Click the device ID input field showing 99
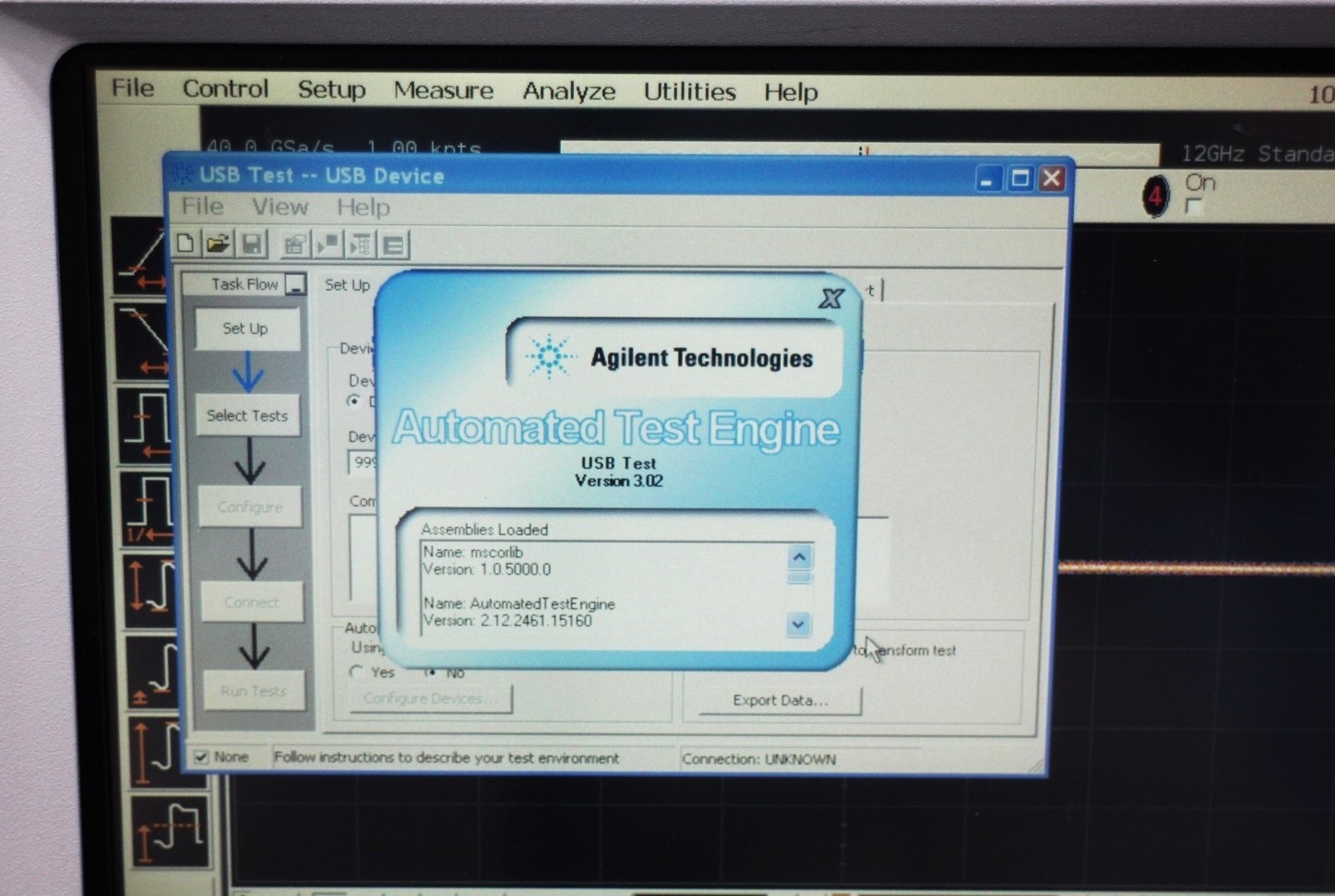The width and height of the screenshot is (1335, 896). [363, 461]
